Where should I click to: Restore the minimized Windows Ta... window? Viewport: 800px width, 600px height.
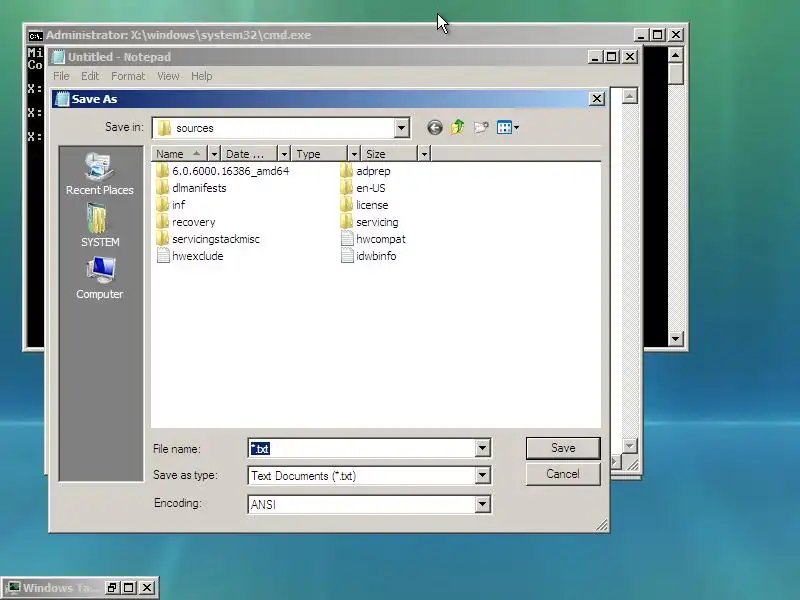[112, 588]
